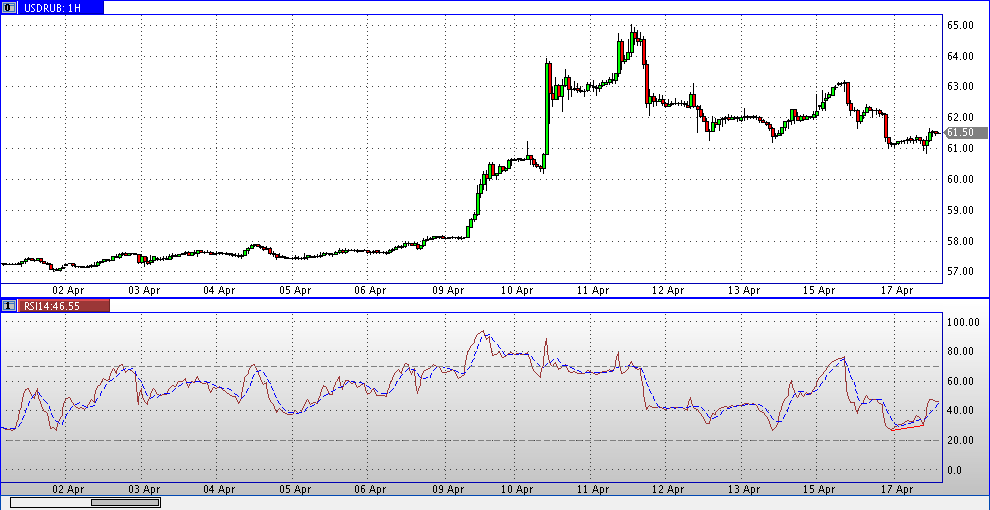990x510 pixels.
Task: Click 11 Apr on the price chart time axis
Action: [x=593, y=290]
